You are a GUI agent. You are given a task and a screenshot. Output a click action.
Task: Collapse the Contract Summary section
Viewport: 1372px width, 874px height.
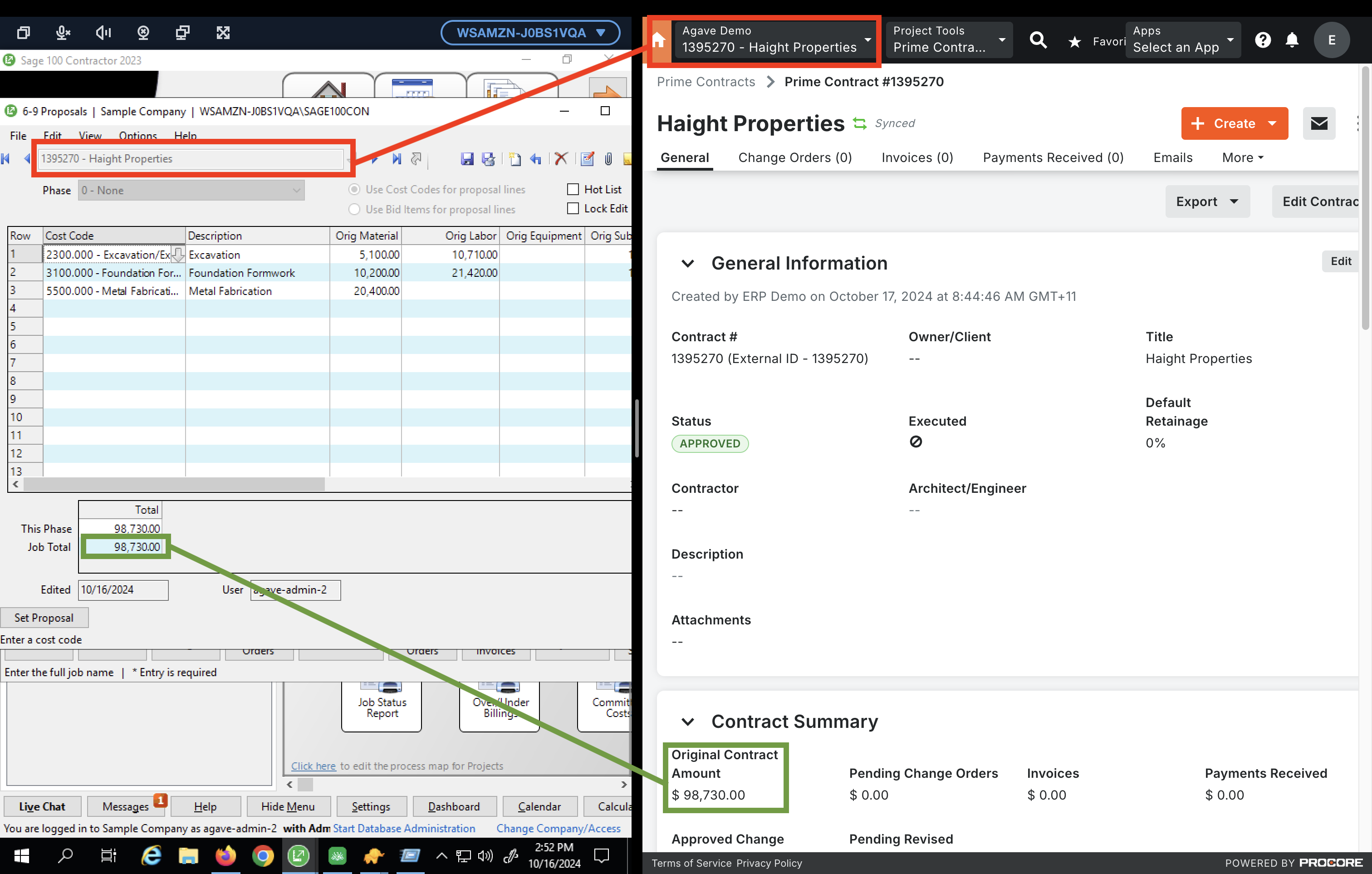(x=688, y=722)
